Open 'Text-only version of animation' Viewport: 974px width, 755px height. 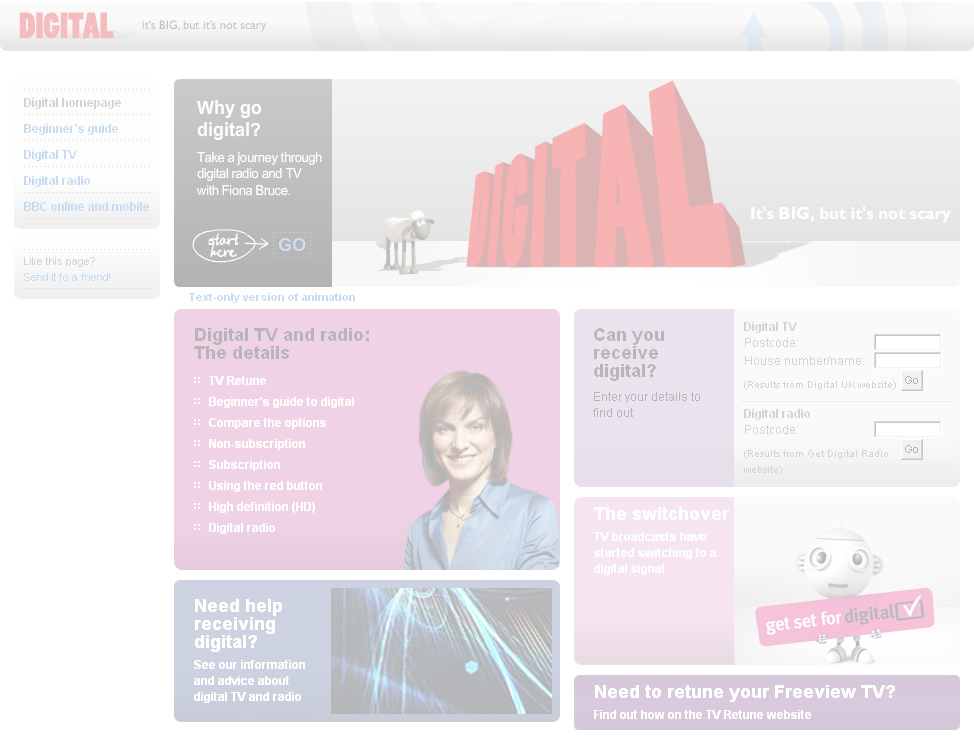tap(271, 297)
